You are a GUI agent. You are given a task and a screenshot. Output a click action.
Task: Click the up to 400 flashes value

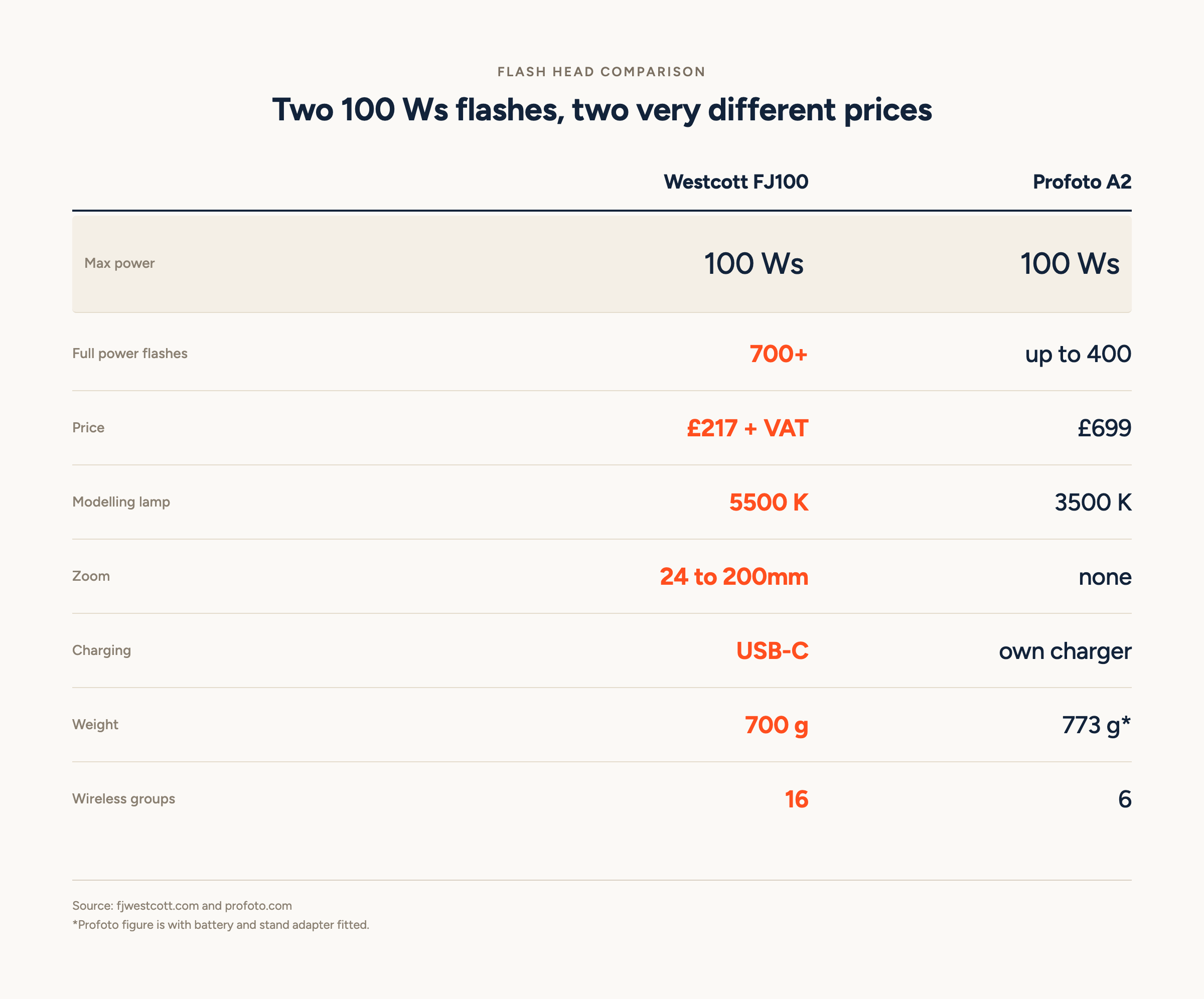[x=1078, y=354]
